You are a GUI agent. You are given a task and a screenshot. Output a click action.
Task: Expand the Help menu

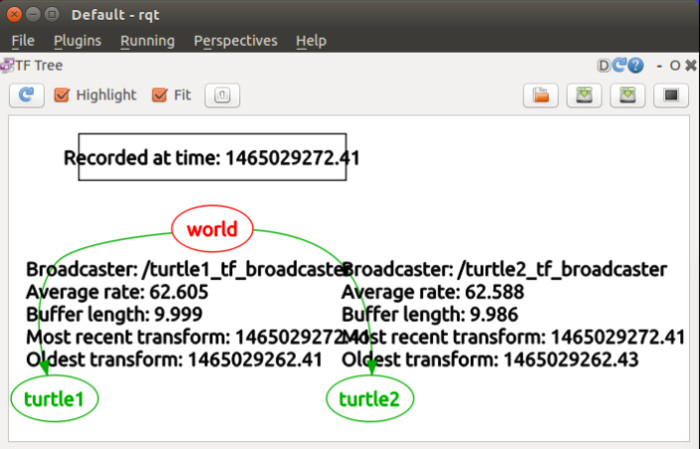(311, 41)
